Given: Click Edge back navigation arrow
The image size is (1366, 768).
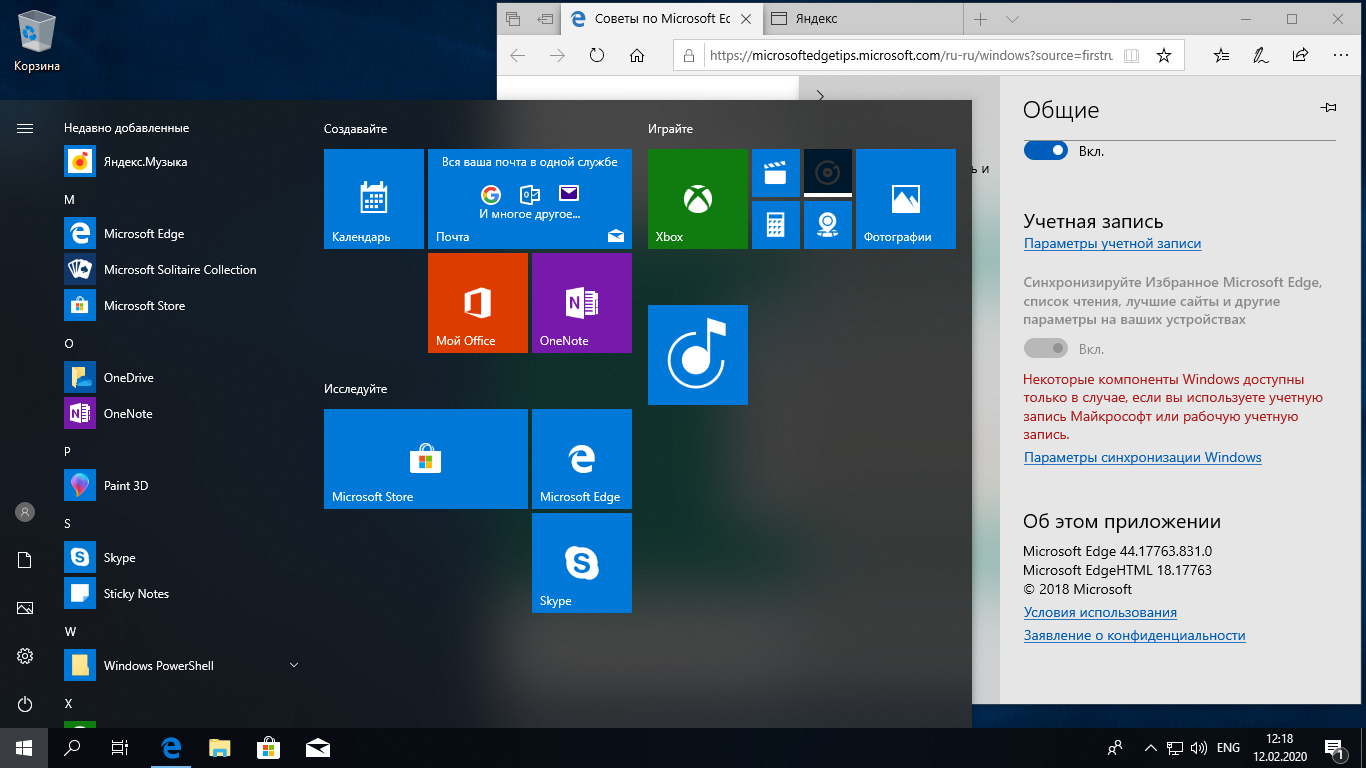Looking at the screenshot, I should point(517,56).
